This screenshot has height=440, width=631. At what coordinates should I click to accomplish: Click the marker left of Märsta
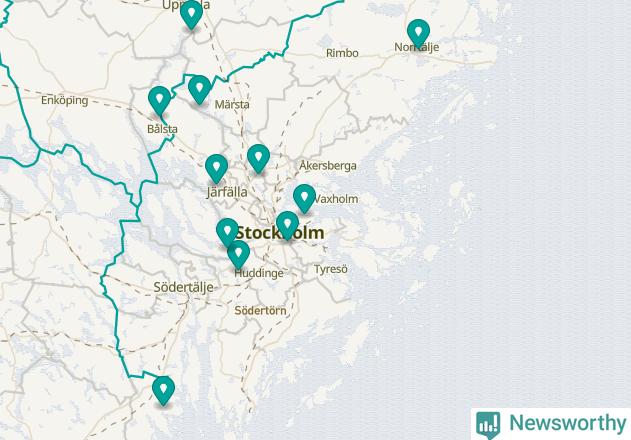[x=199, y=90]
